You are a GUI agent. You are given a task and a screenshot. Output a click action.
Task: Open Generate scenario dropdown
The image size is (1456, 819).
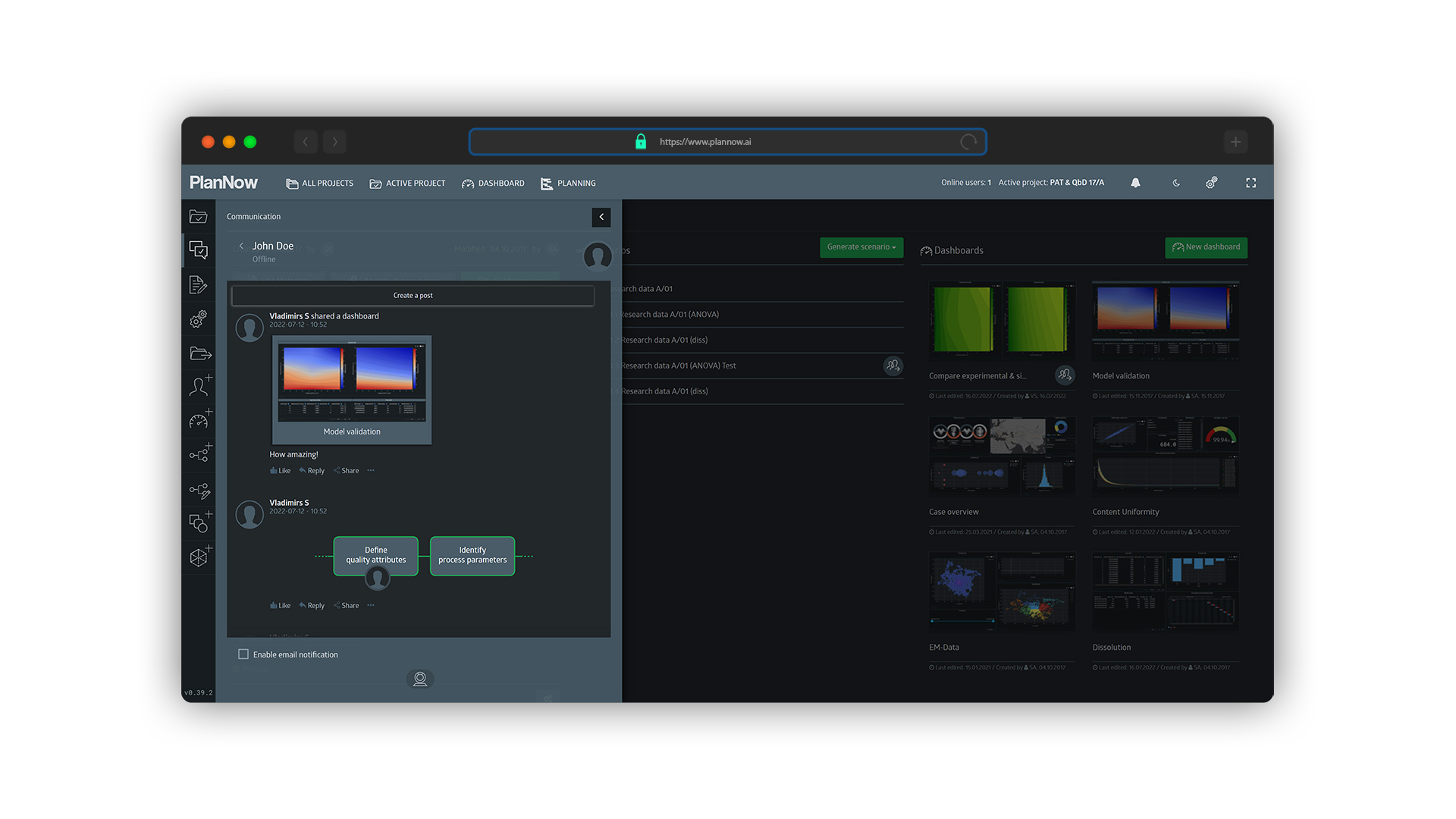click(861, 247)
